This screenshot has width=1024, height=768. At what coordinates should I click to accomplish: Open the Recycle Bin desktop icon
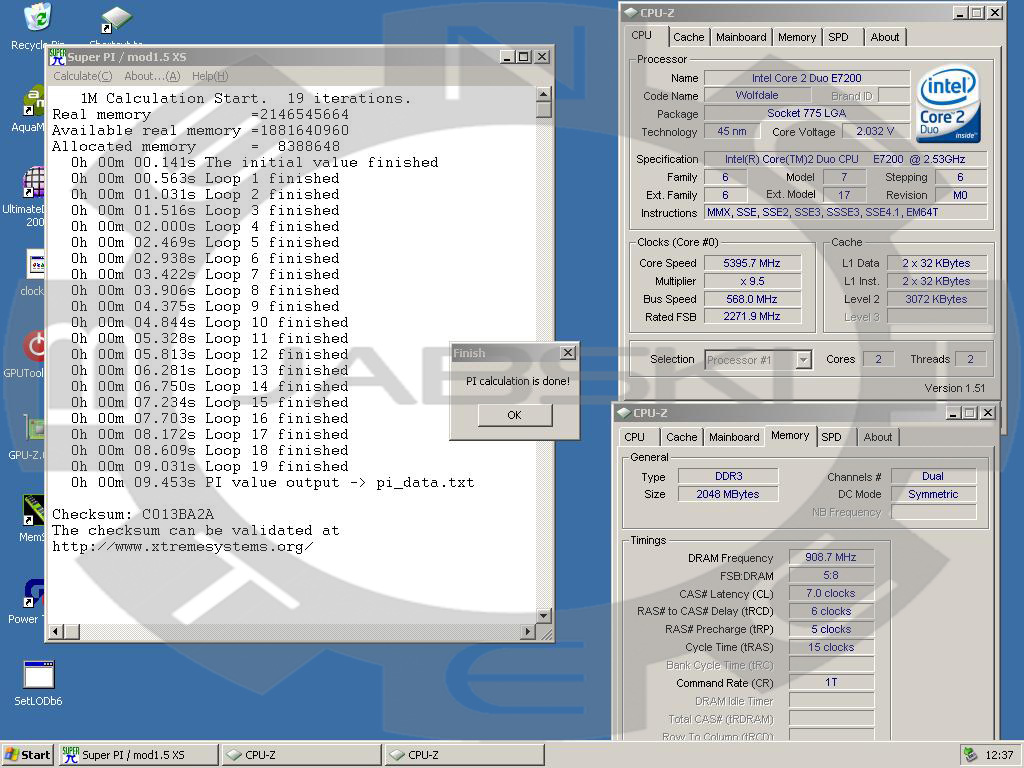coord(37,17)
